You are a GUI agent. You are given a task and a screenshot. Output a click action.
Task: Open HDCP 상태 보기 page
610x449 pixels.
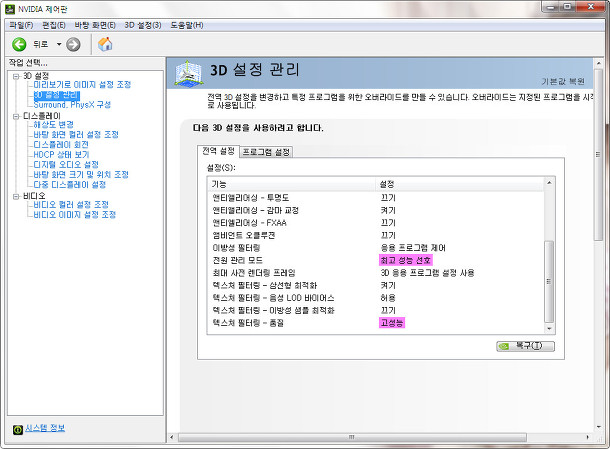tap(61, 155)
